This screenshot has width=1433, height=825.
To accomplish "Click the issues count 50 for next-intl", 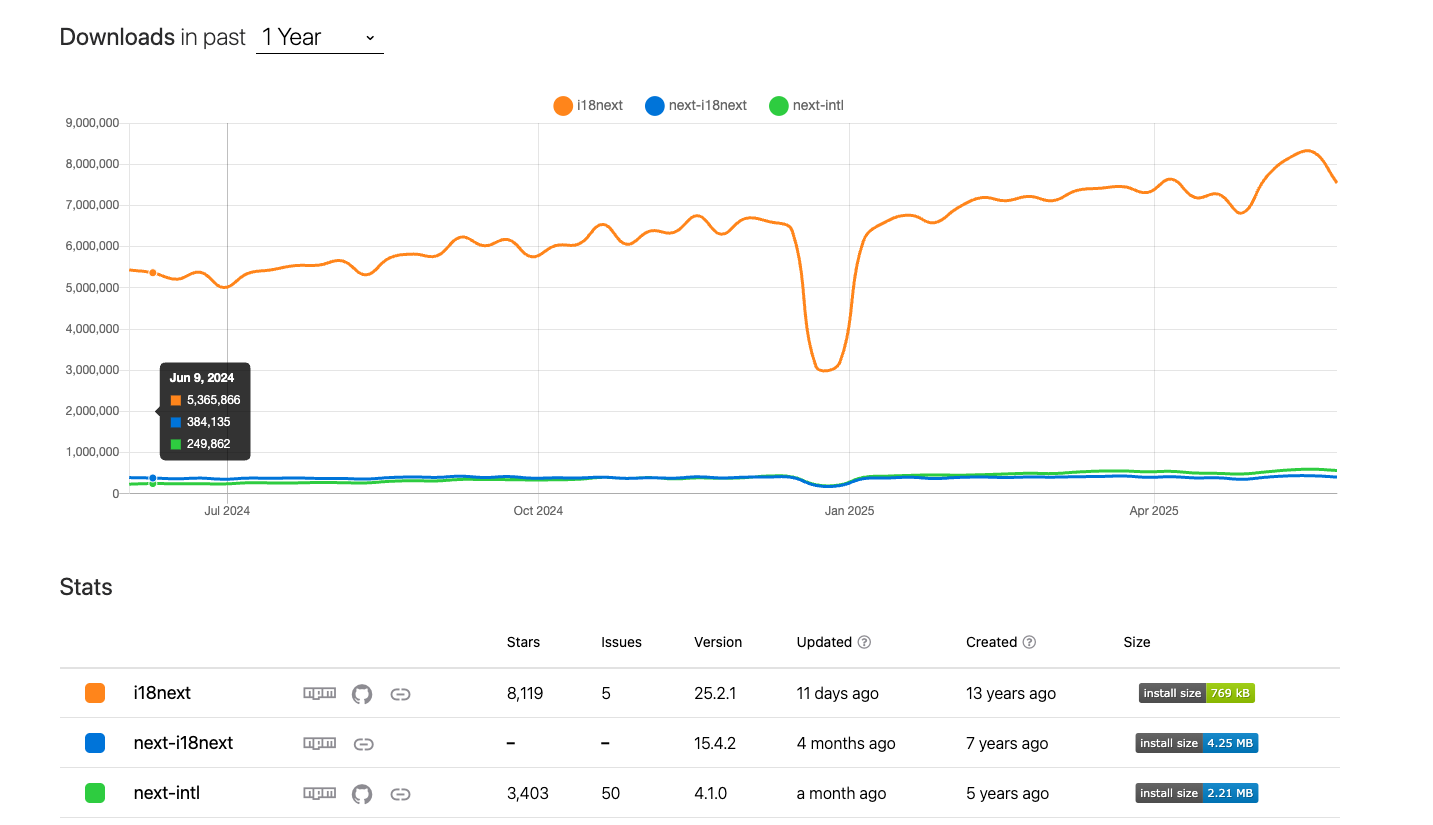I will click(610, 793).
